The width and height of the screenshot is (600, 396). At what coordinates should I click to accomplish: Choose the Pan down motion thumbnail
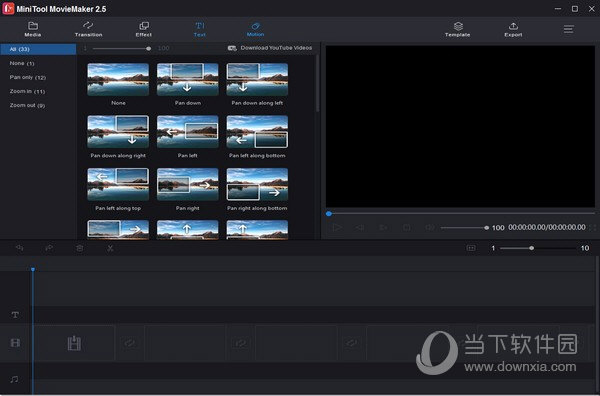pos(188,80)
